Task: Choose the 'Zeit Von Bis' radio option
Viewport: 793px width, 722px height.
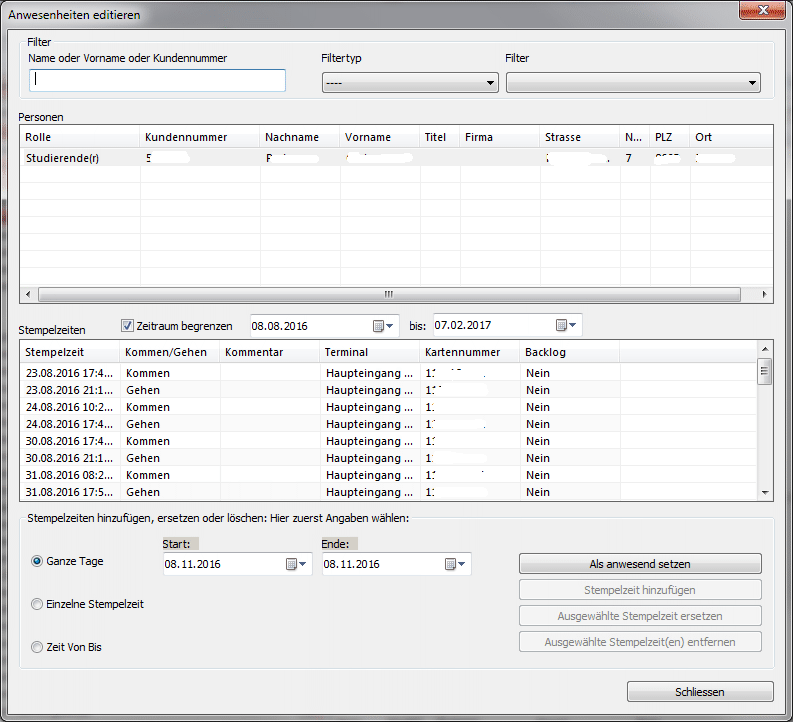Action: 38,647
